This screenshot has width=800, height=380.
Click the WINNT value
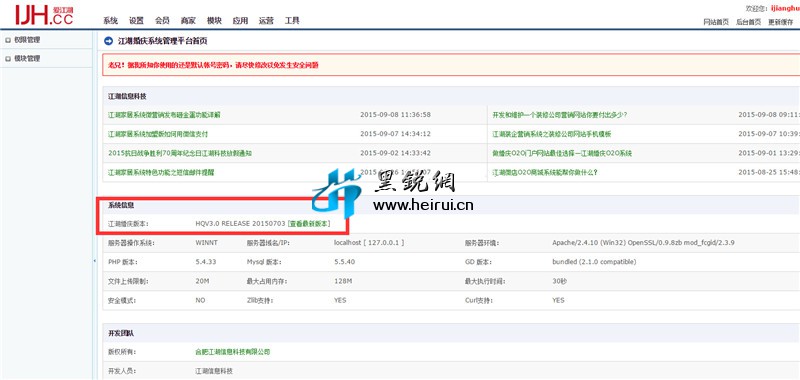point(206,243)
